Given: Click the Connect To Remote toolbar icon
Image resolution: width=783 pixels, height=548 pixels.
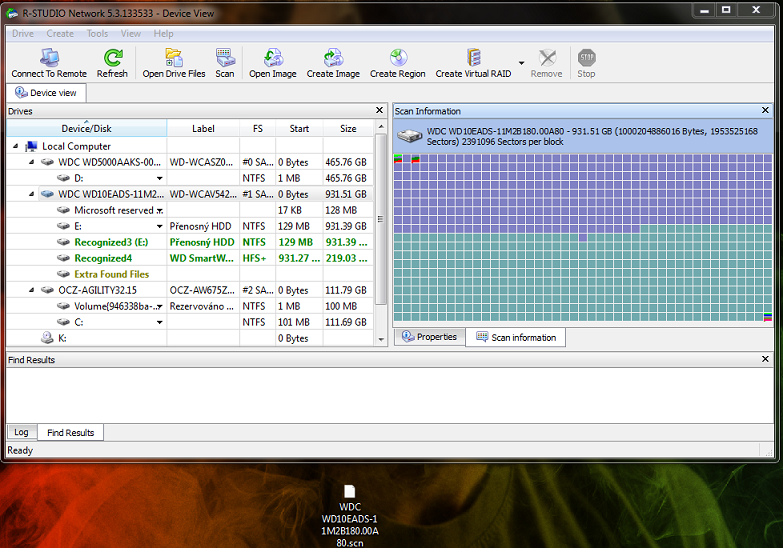Looking at the screenshot, I should 49,58.
